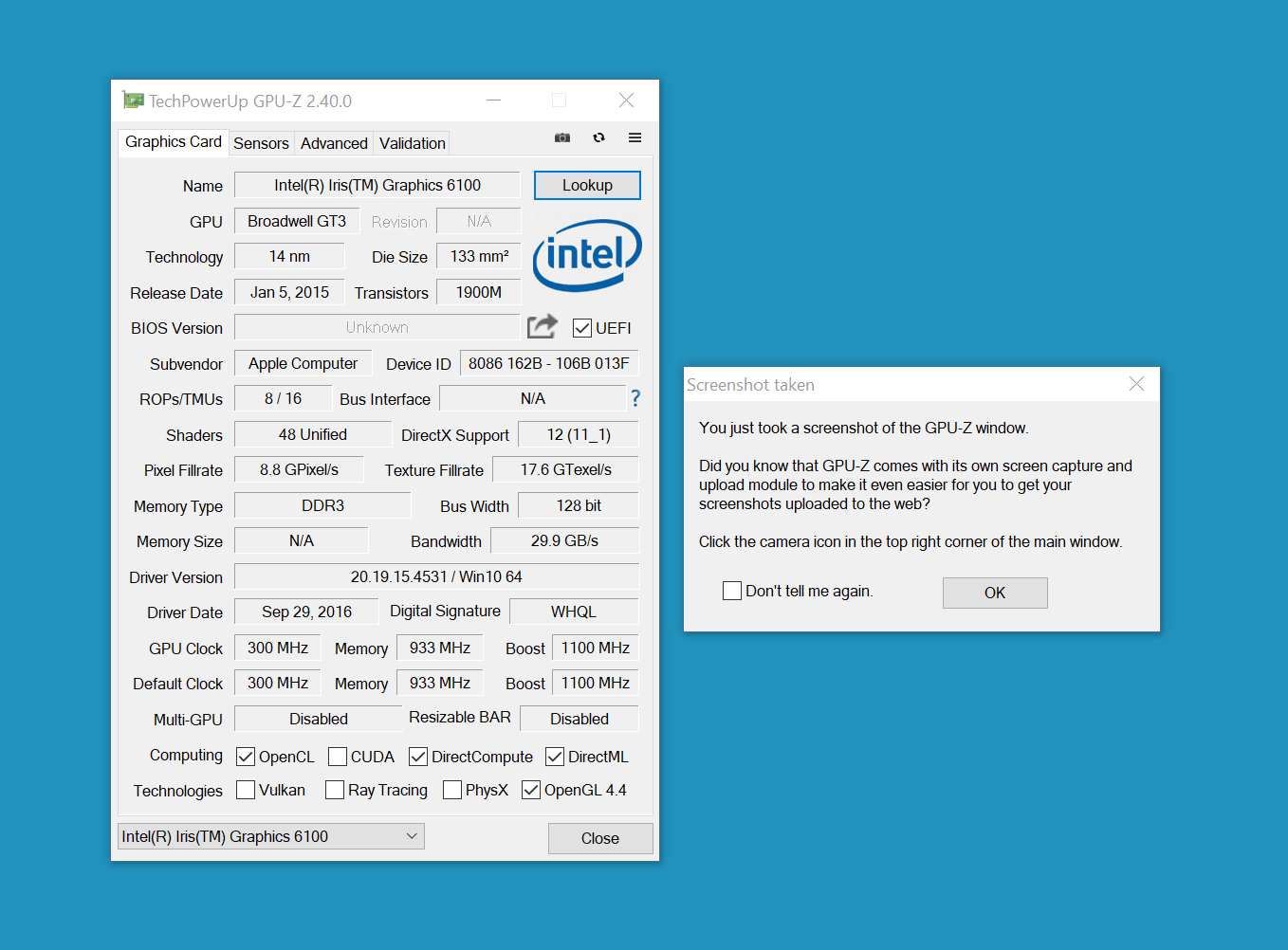The width and height of the screenshot is (1288, 950).
Task: Click the Close button in GPU-Z
Action: (x=599, y=838)
